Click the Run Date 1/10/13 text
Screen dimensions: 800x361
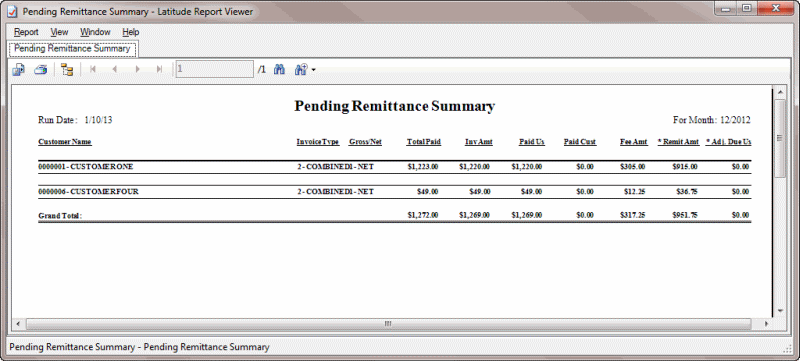(75, 120)
